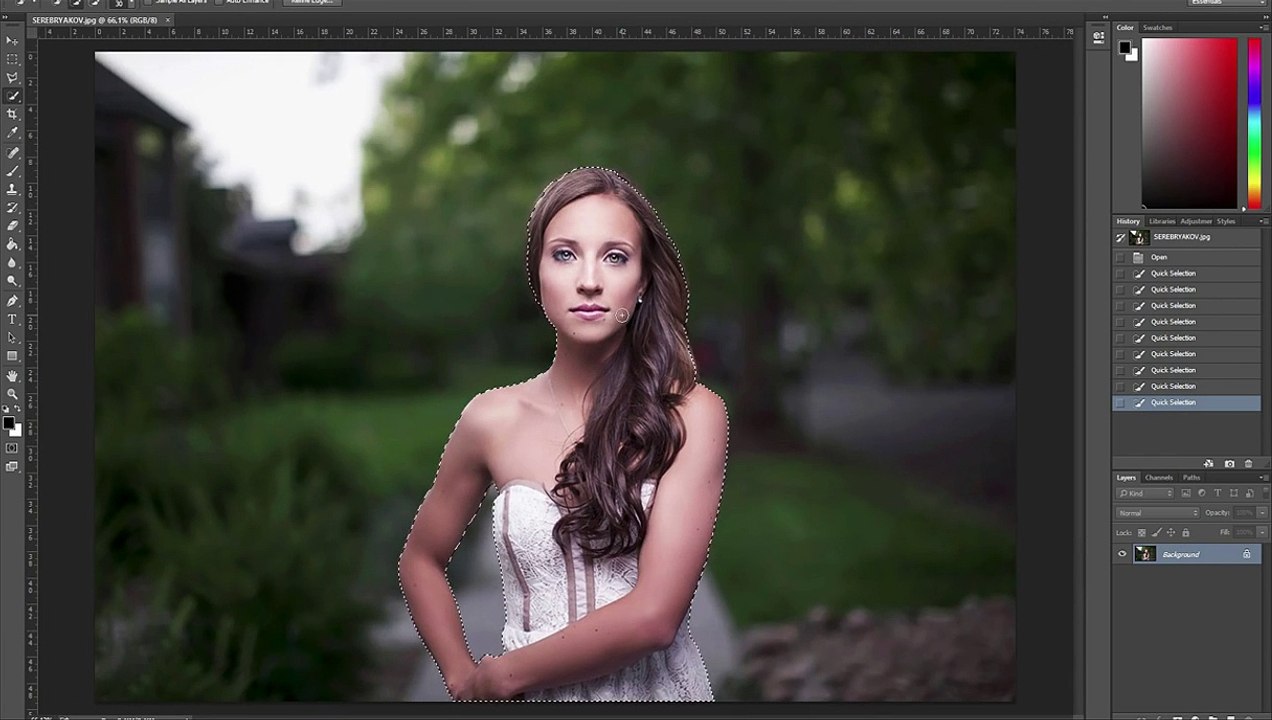Image resolution: width=1272 pixels, height=720 pixels.
Task: Select the Horizontal Type tool
Action: point(12,319)
